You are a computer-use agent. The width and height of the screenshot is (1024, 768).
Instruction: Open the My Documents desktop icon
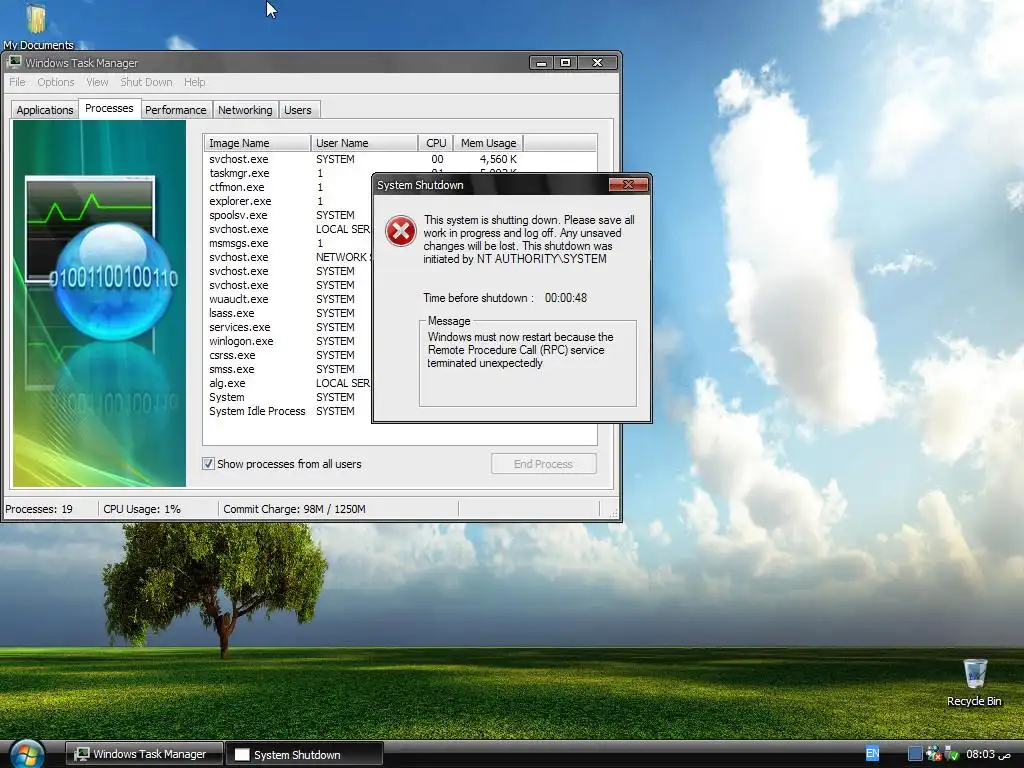coord(37,26)
